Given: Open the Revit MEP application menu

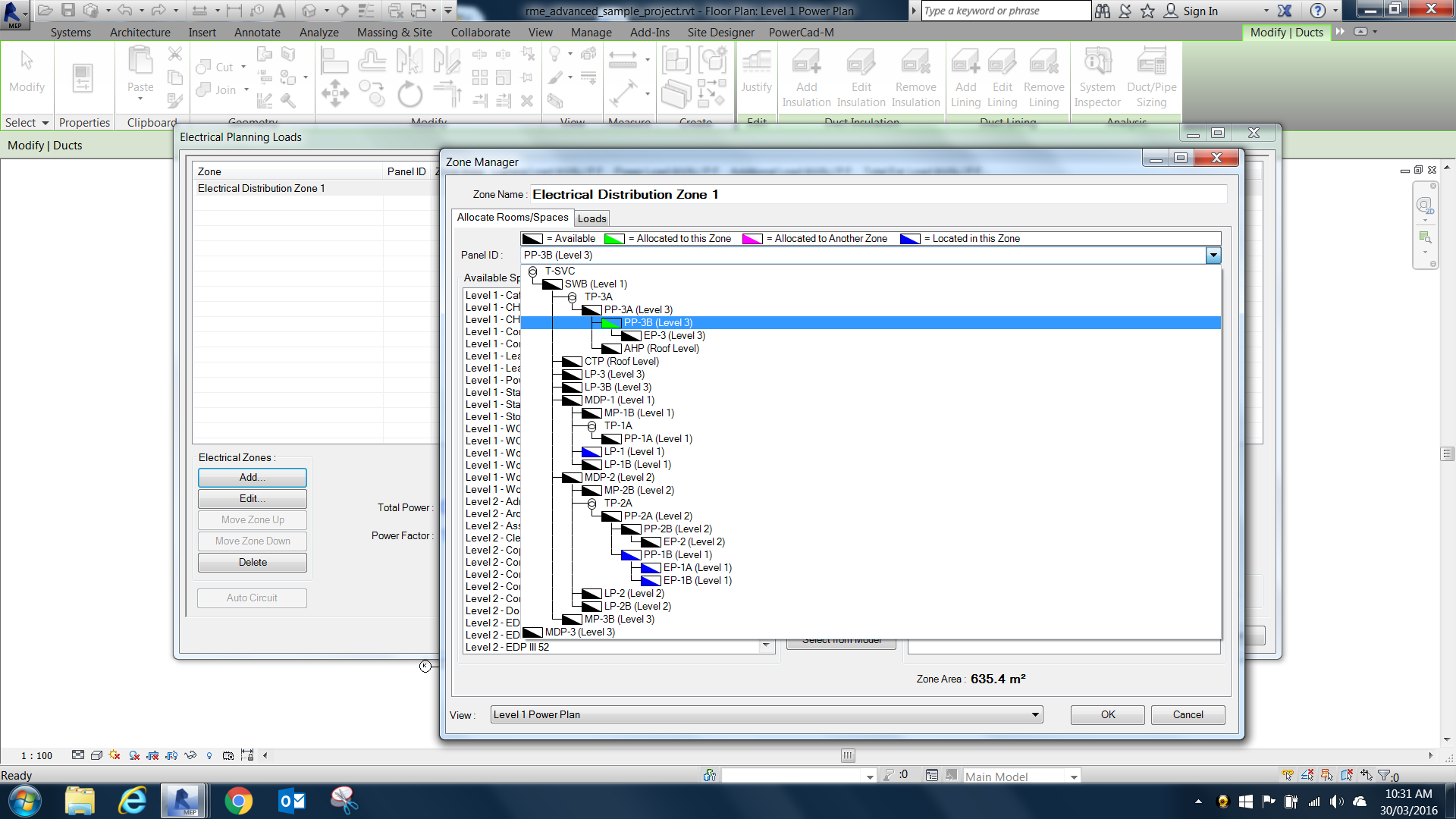Looking at the screenshot, I should [x=14, y=14].
